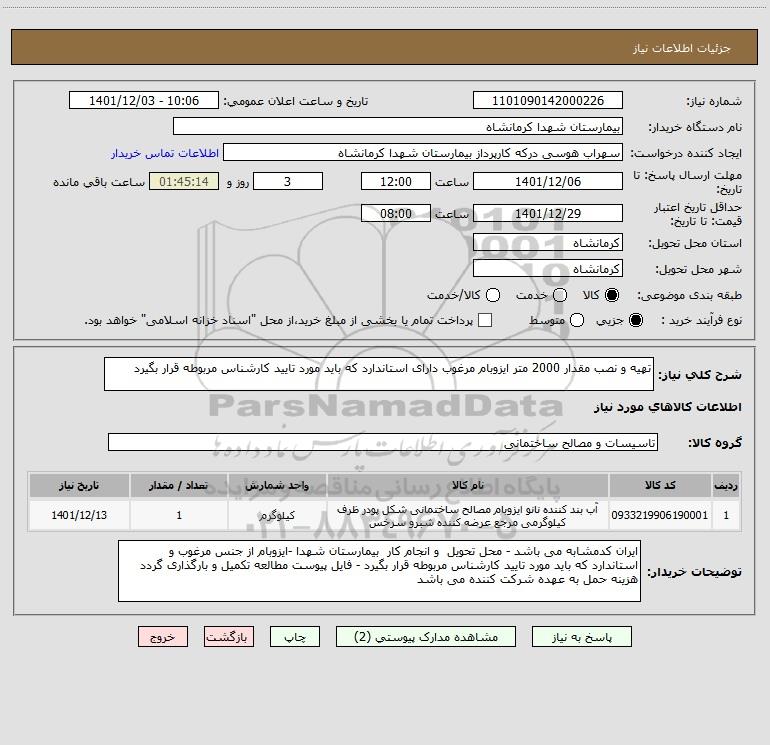Click the price validity date 1401/12/29
The height and width of the screenshot is (745, 770).
[x=548, y=213]
